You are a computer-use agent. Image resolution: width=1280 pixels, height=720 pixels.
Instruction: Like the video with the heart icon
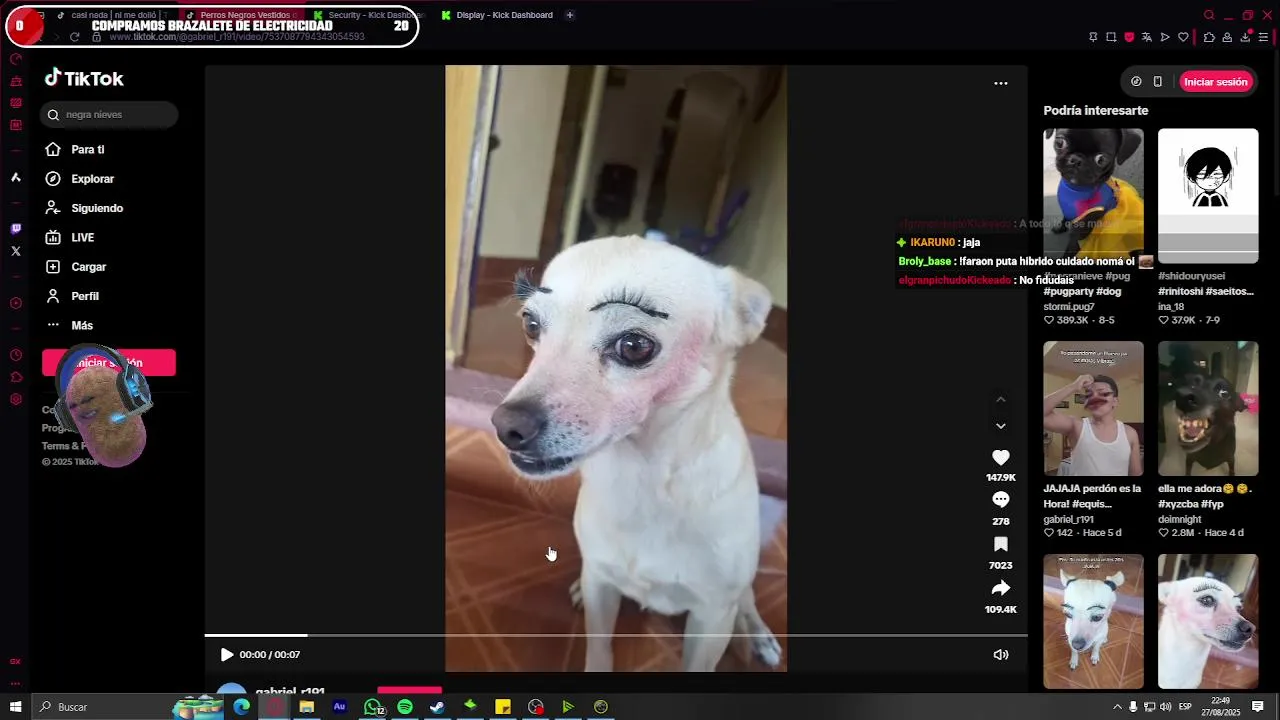[x=1000, y=457]
